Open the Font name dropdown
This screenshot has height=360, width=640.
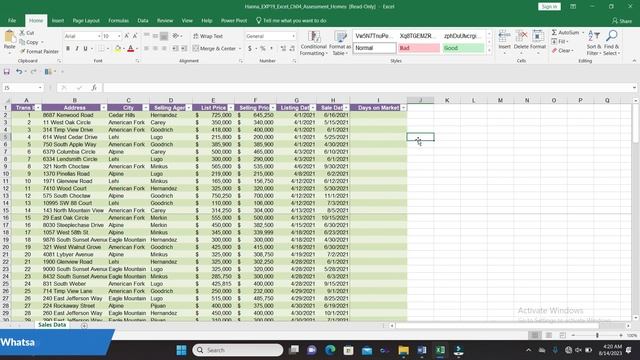99,36
